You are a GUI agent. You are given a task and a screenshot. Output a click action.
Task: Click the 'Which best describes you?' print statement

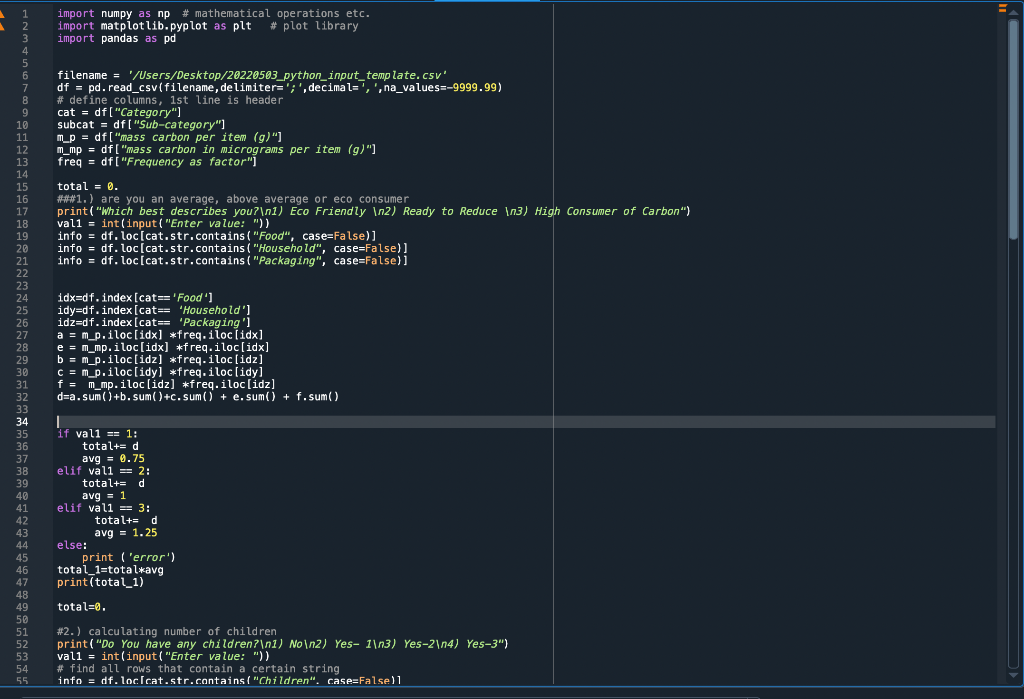point(374,212)
